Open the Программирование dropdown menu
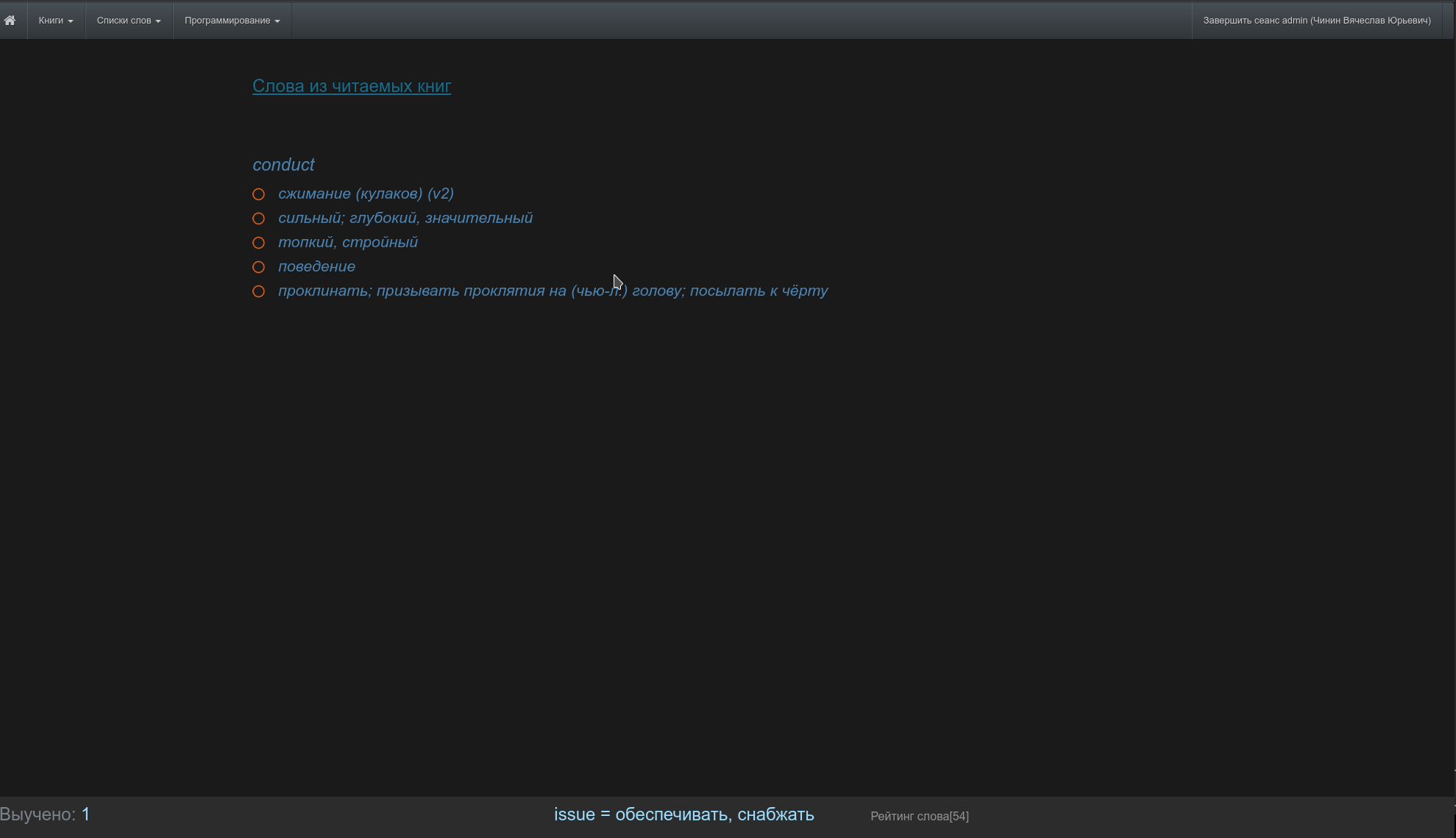 232,21
